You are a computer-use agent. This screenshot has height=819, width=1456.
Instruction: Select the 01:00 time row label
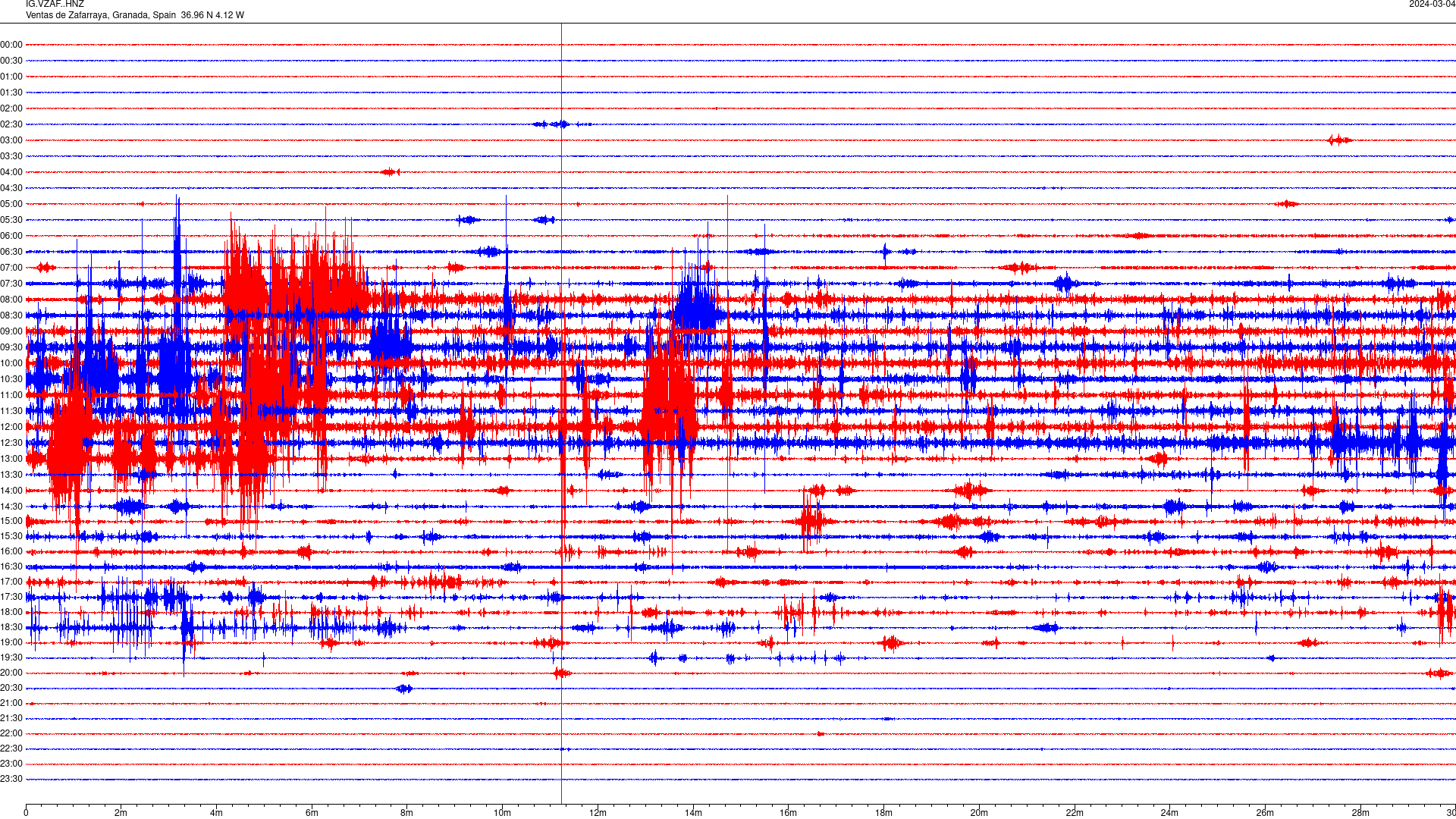11,77
